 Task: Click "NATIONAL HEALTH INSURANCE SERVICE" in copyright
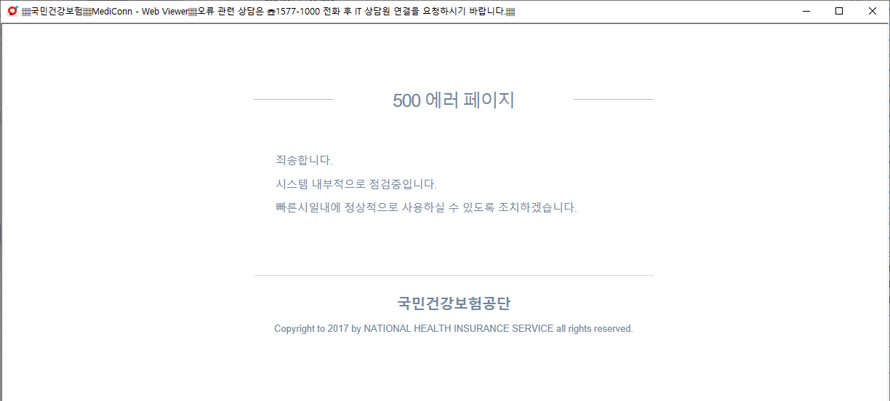[x=458, y=329]
